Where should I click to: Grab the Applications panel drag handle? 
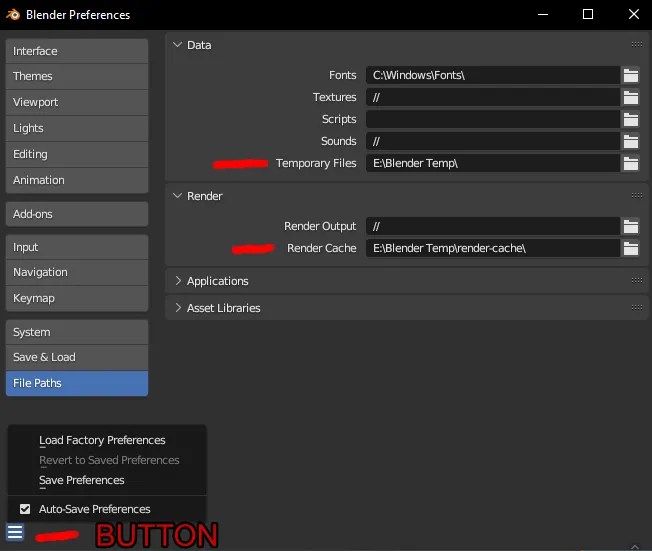(x=637, y=281)
